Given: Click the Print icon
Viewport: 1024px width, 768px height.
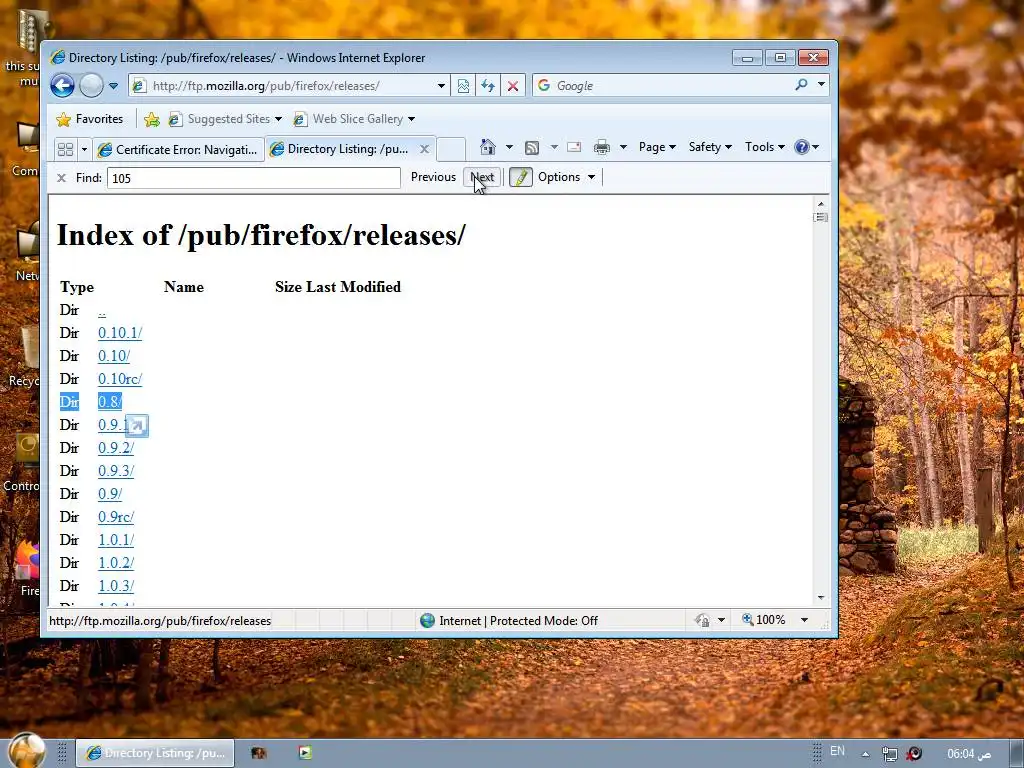Looking at the screenshot, I should [x=601, y=147].
